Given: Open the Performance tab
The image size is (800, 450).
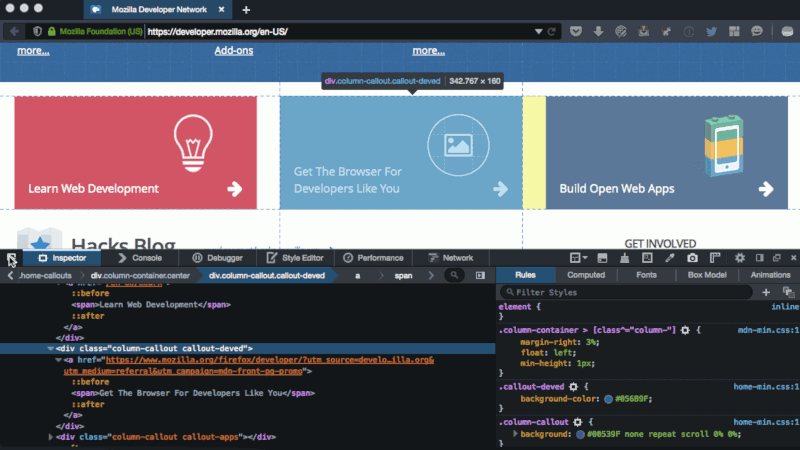Looking at the screenshot, I should click(373, 258).
